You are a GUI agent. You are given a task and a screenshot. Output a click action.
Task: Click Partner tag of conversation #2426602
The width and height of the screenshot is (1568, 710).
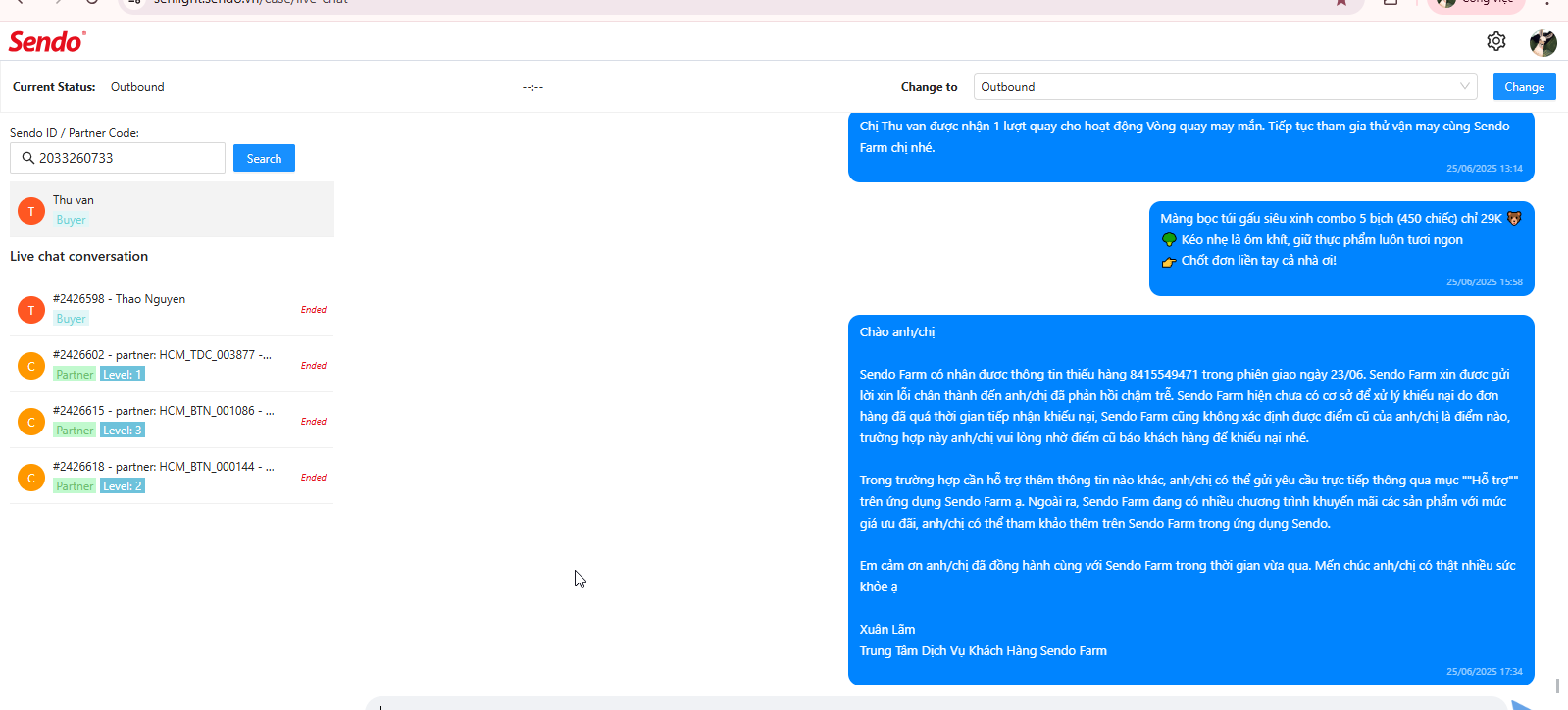coord(75,375)
